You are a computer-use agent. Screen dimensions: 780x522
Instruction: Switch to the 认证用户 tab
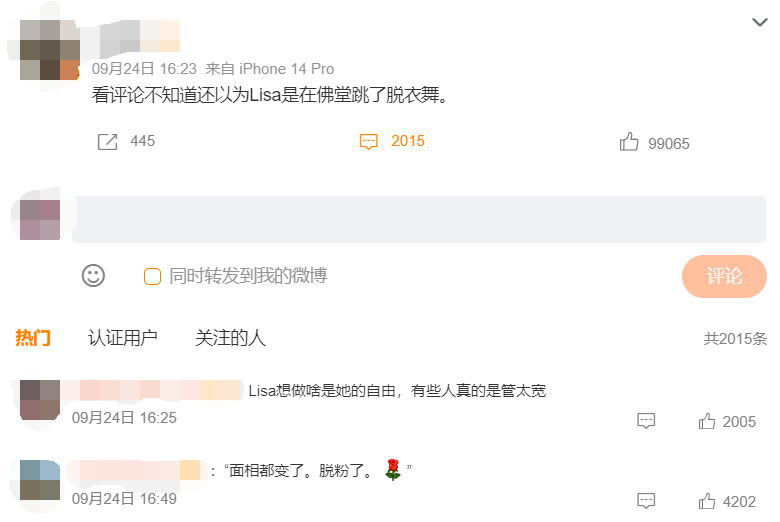tap(123, 338)
